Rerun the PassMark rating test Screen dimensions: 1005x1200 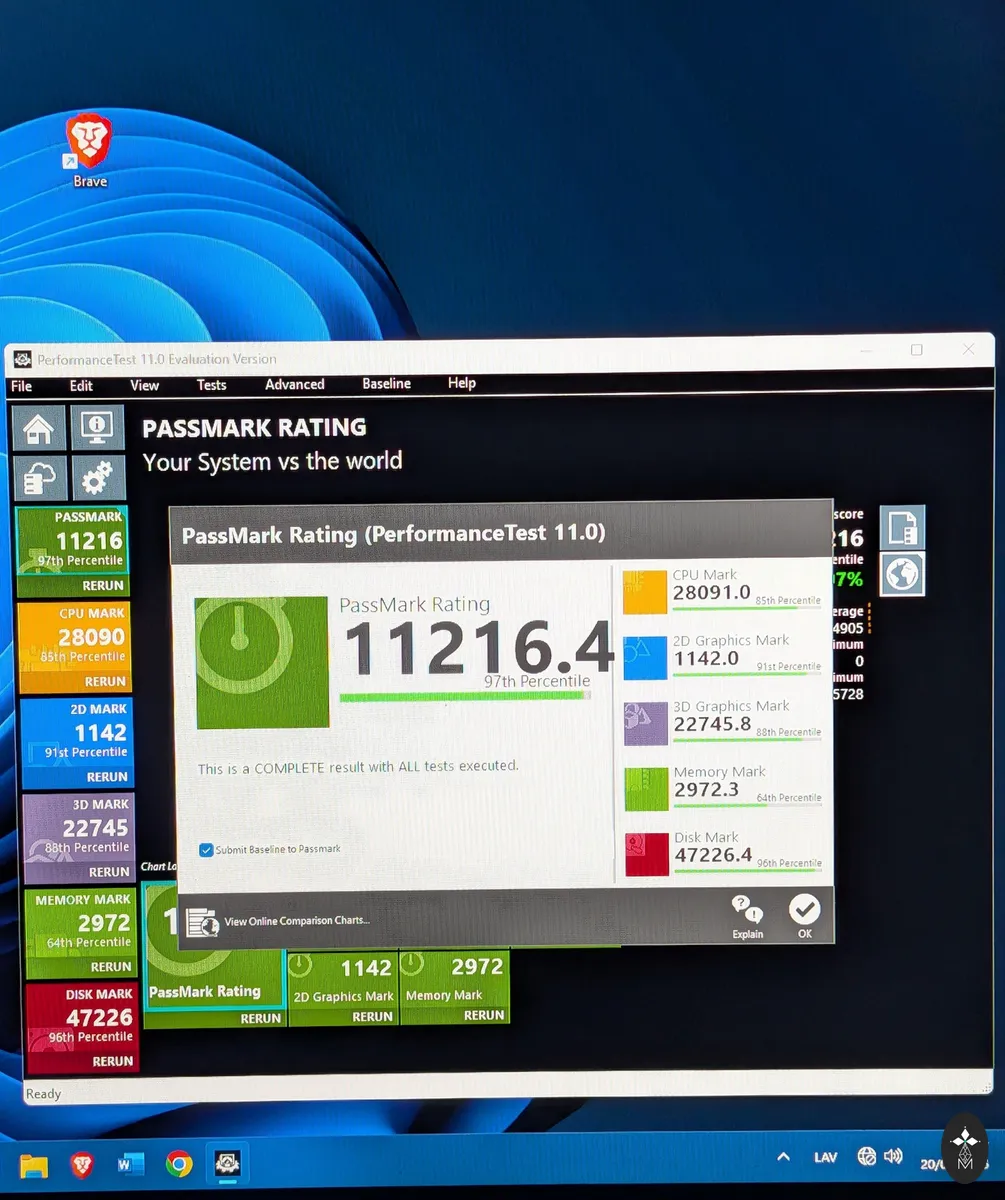(104, 585)
